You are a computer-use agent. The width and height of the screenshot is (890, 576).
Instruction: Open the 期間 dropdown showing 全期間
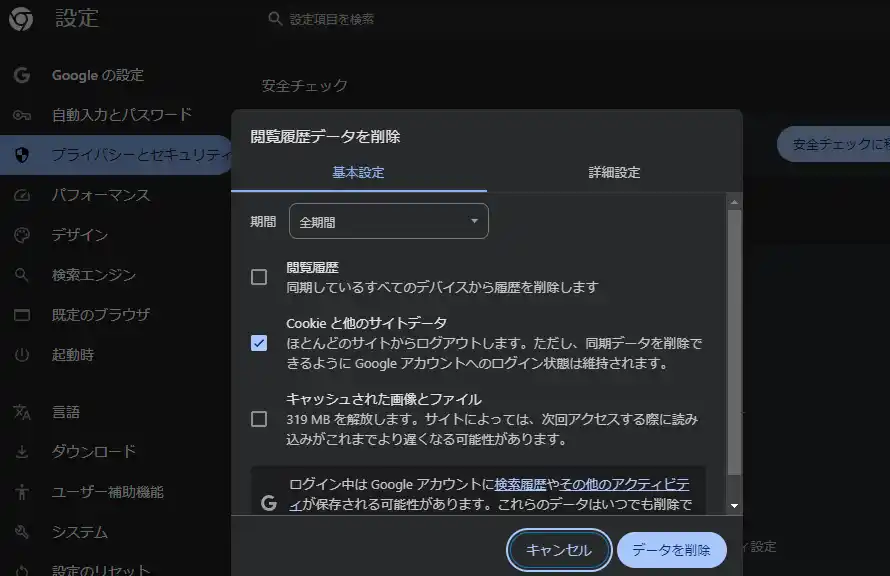pos(388,222)
